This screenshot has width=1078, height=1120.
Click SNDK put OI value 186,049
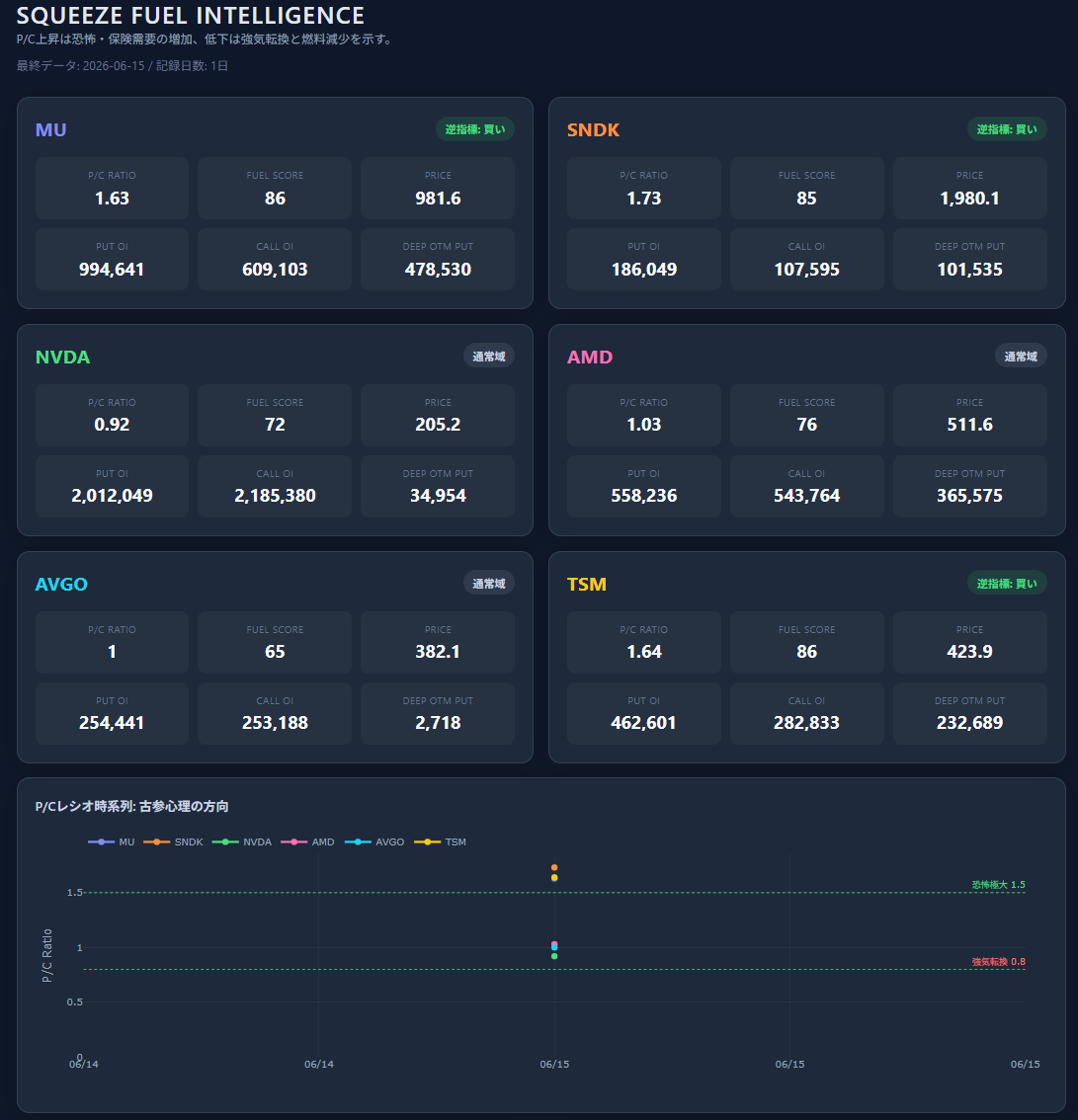coord(643,270)
